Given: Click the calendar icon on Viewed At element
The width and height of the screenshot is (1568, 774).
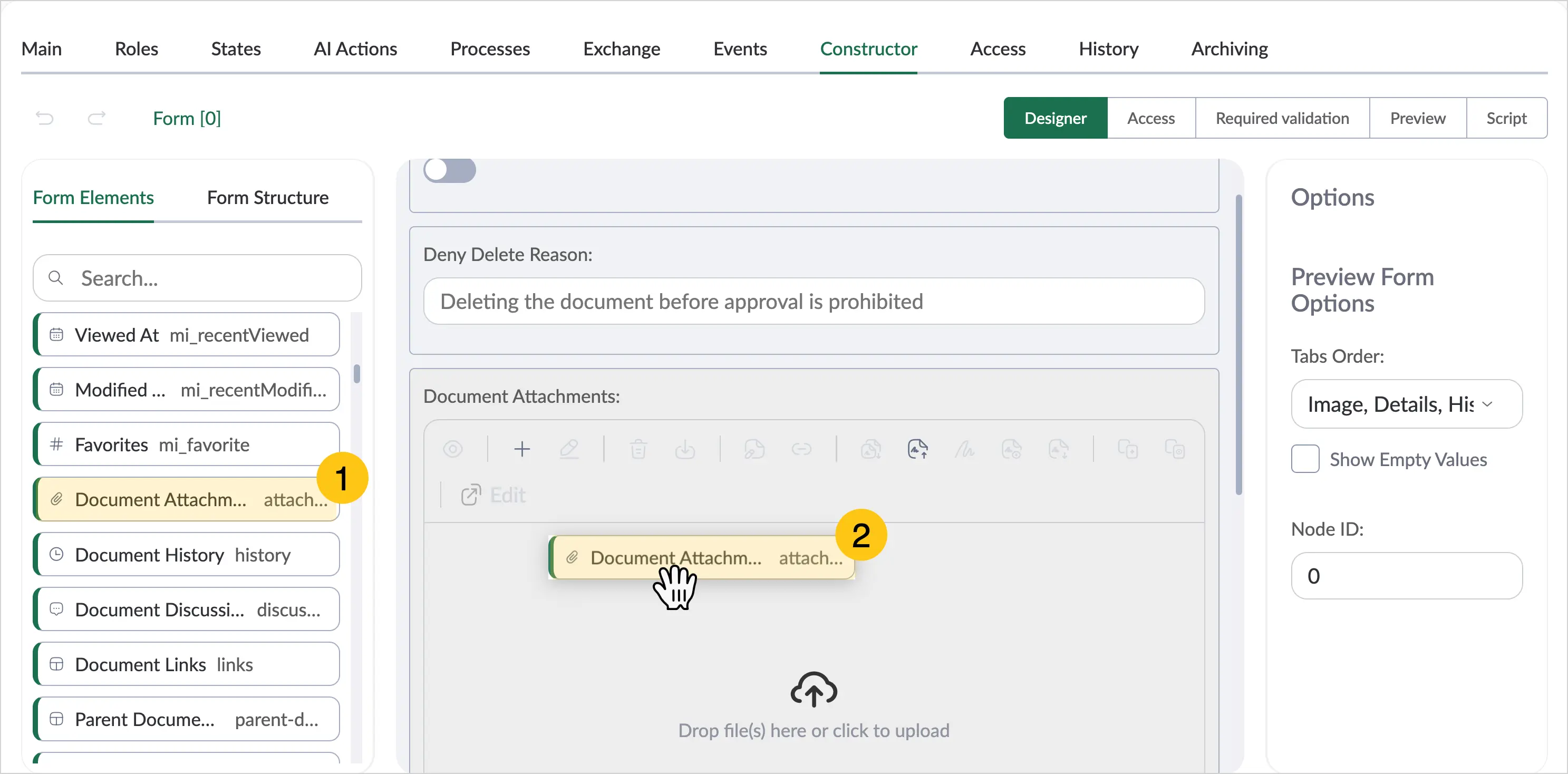Looking at the screenshot, I should click(x=56, y=334).
